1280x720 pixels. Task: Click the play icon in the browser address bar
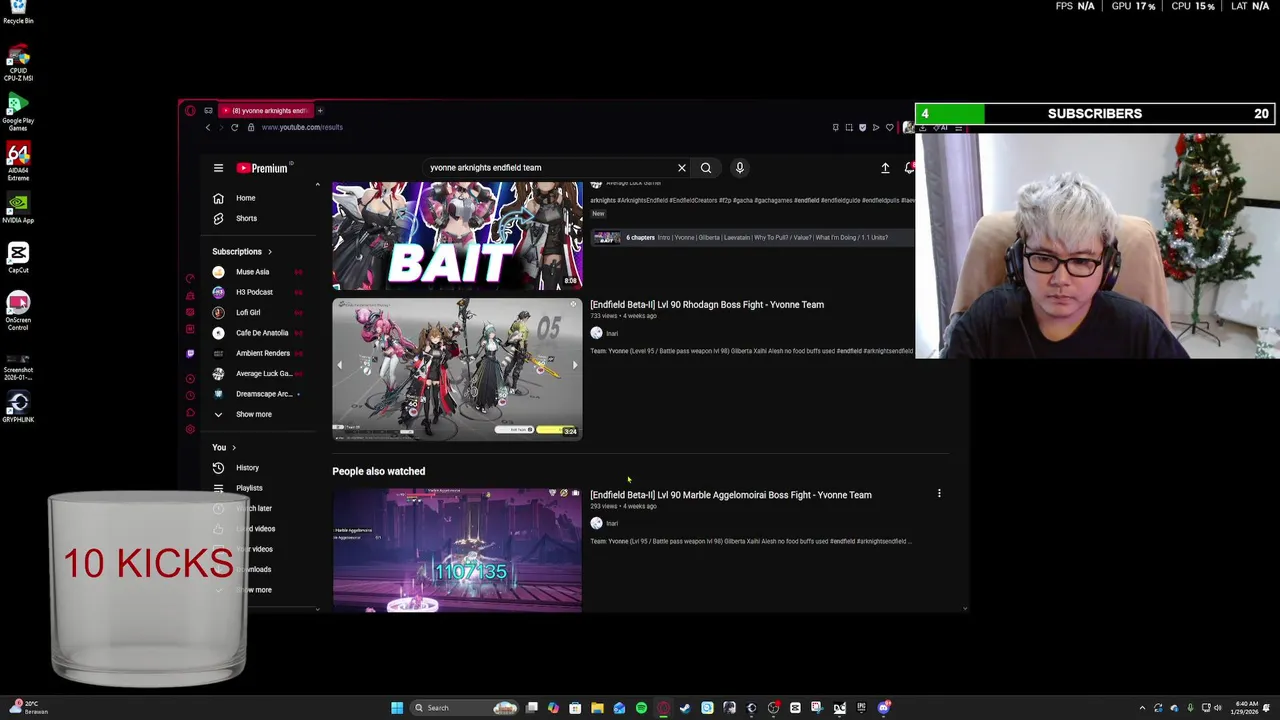coord(876,127)
